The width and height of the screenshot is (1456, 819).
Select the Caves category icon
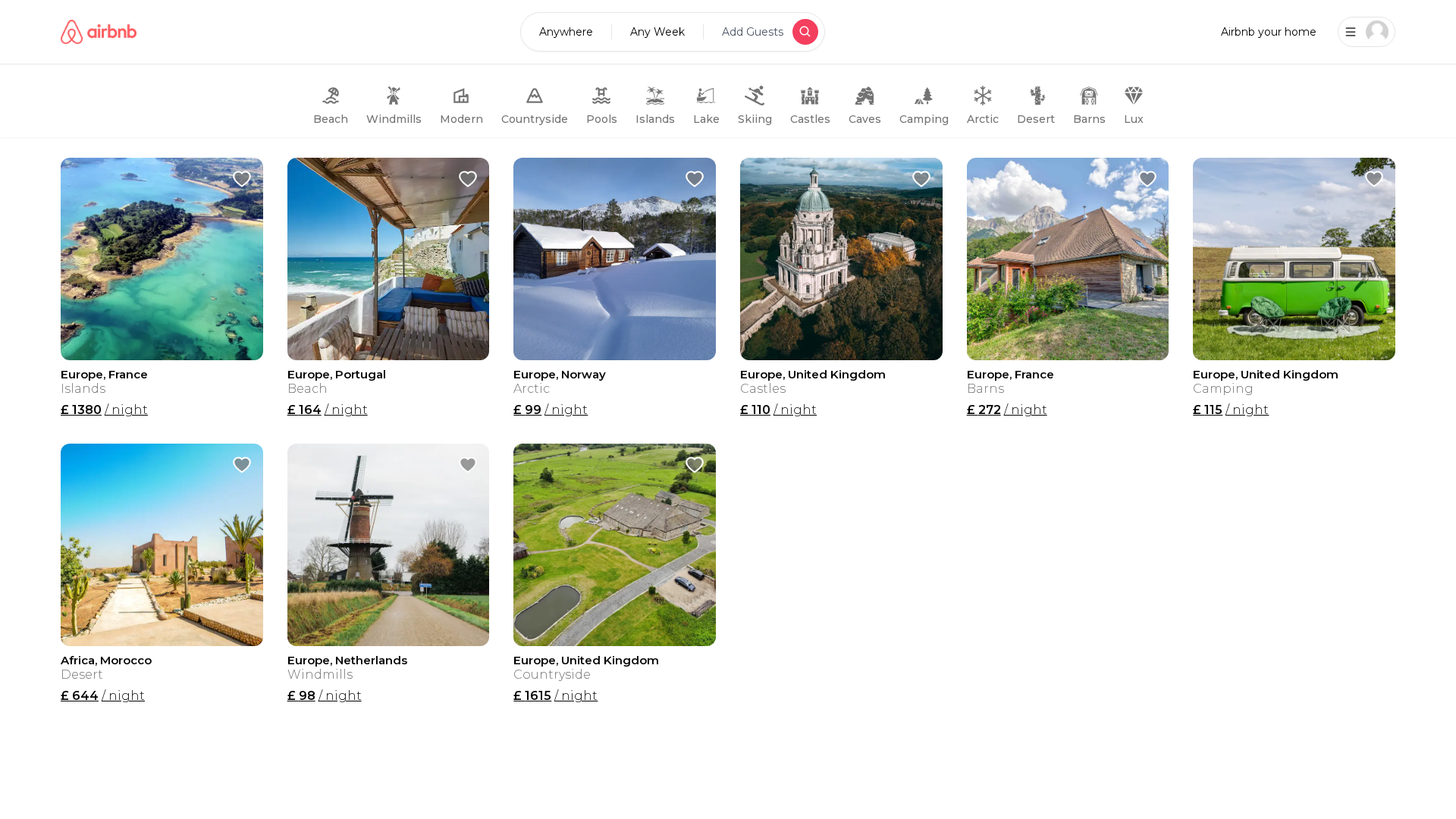864,96
